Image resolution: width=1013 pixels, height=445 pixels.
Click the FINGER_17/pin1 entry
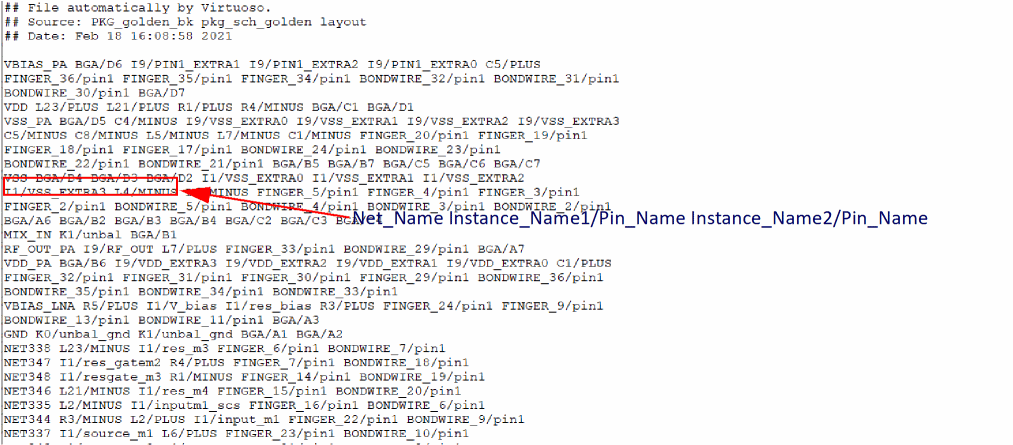[178, 150]
